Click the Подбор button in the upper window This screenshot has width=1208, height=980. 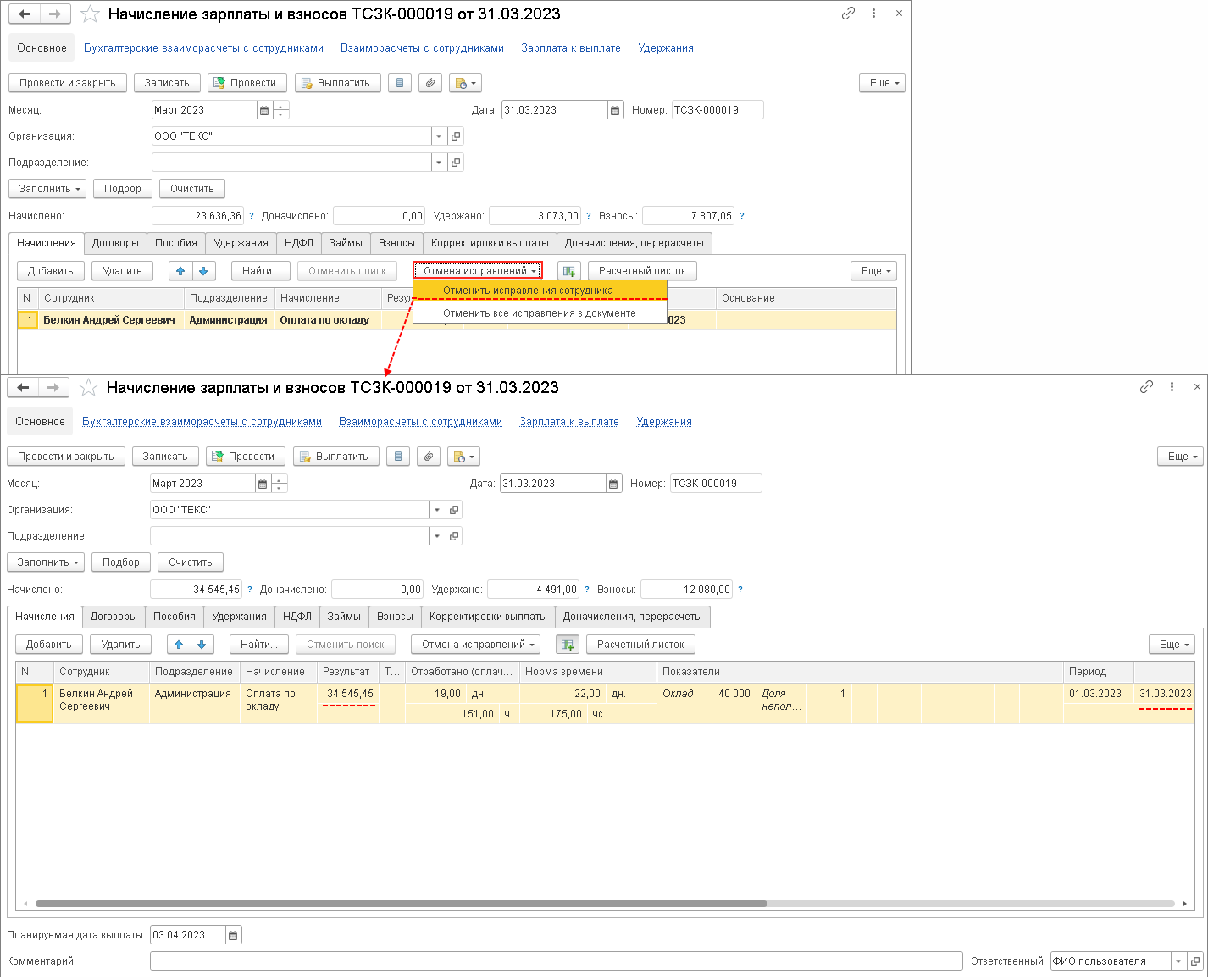(123, 189)
